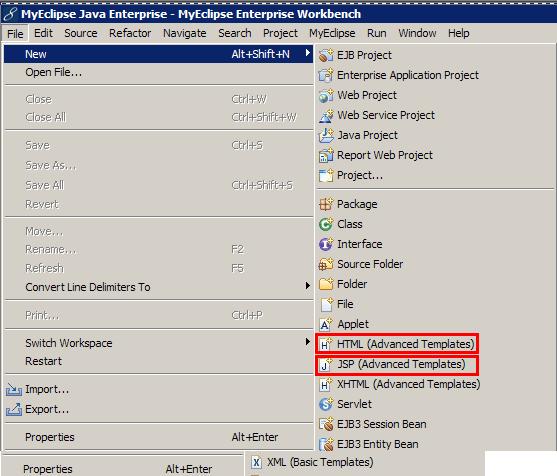Viewport: 557px width, 476px height.
Task: Click the XML Basic Templates icon
Action: [256, 462]
